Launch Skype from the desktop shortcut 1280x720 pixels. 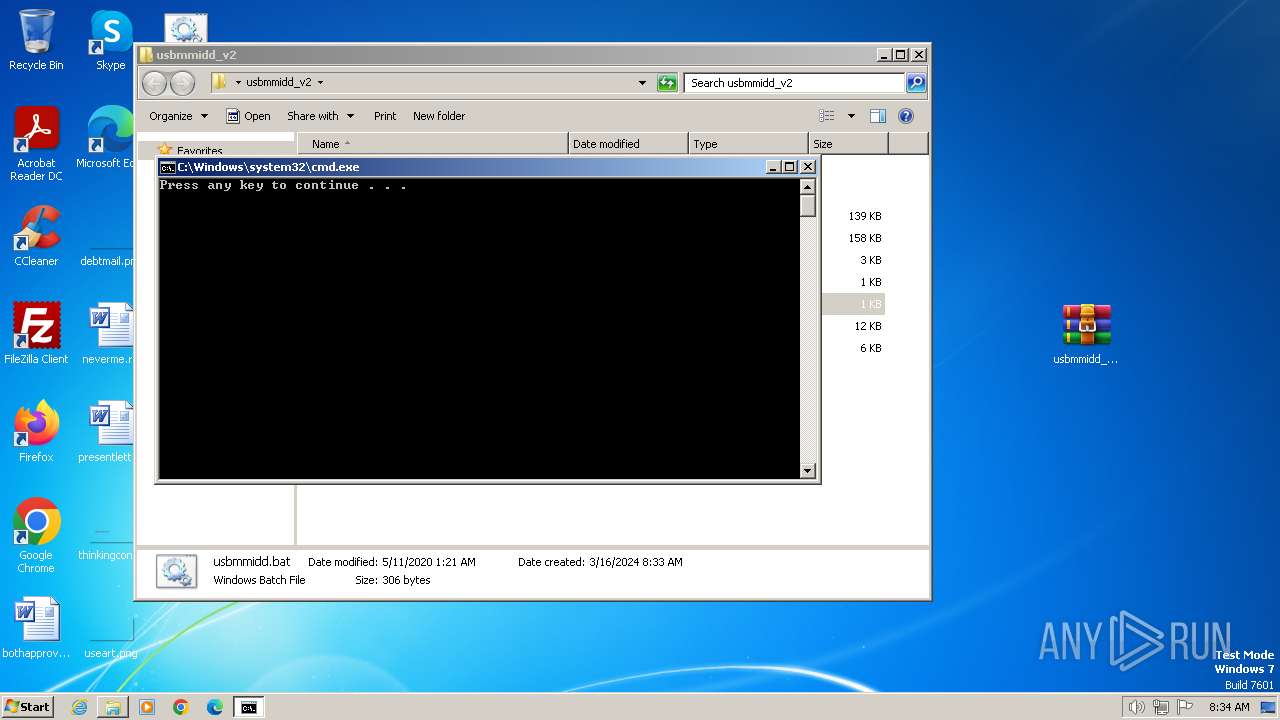click(110, 40)
